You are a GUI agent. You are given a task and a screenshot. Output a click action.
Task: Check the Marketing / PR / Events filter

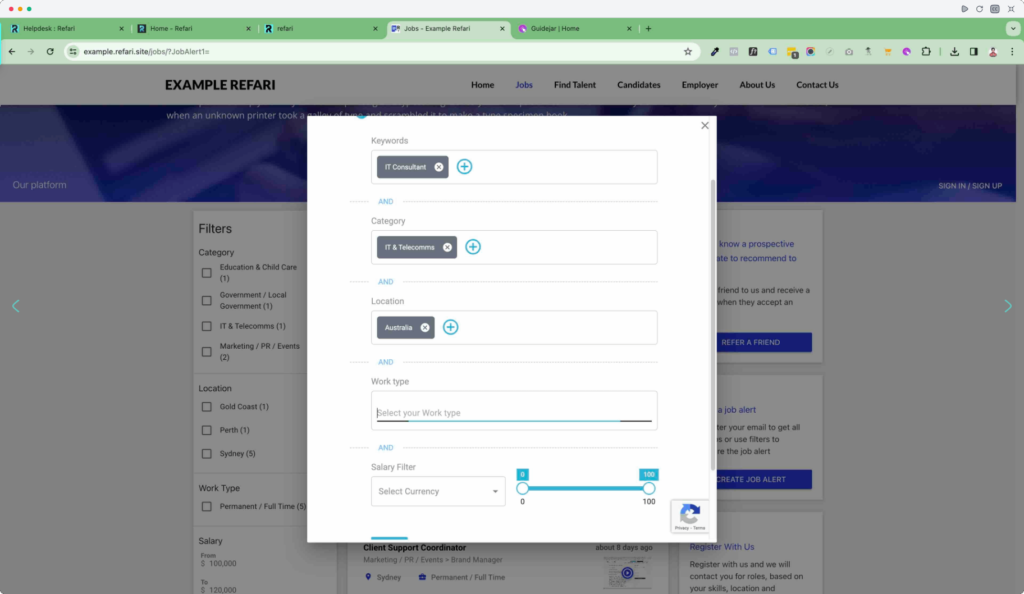pyautogui.click(x=206, y=352)
